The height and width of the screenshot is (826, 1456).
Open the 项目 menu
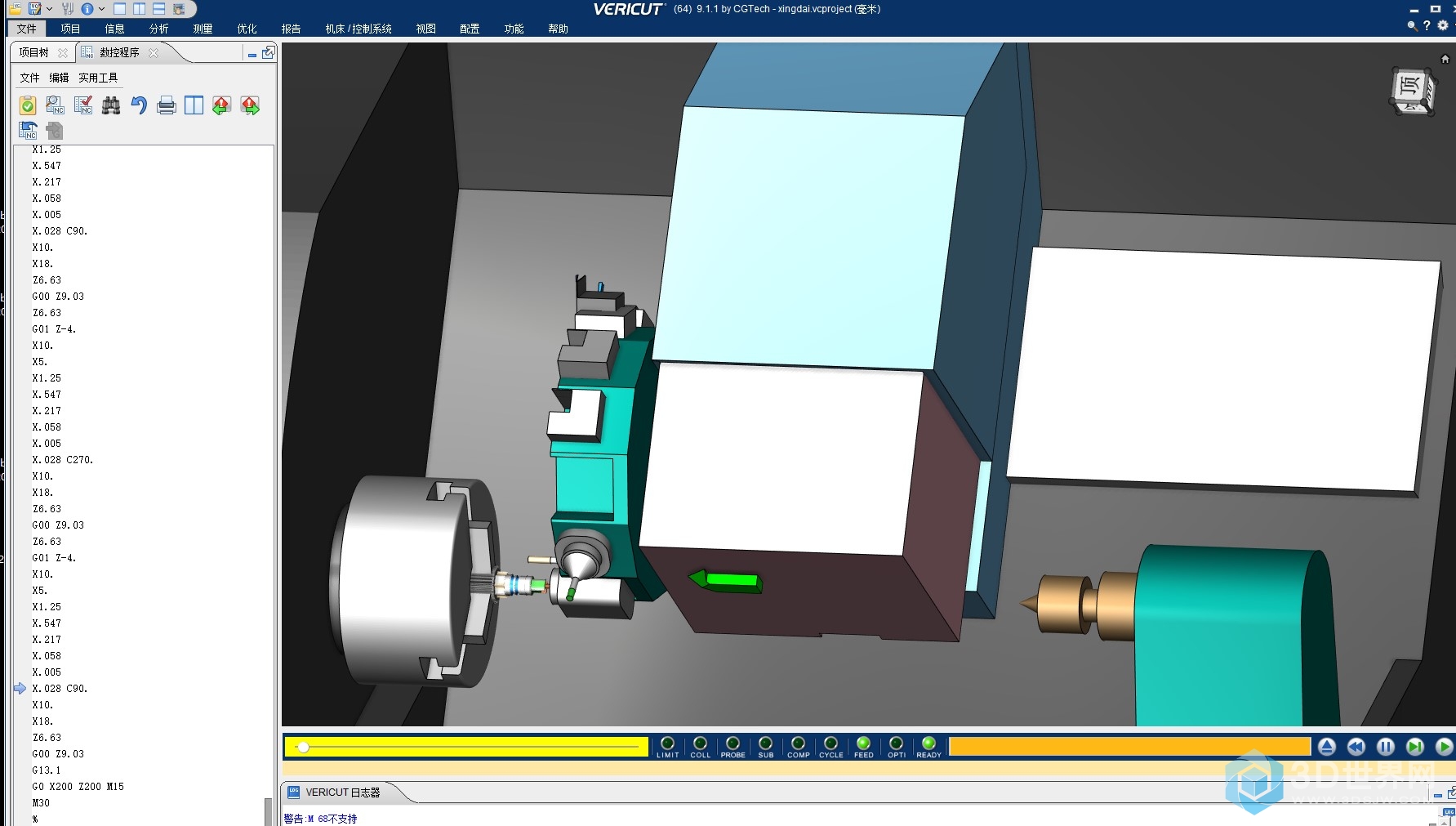[x=70, y=29]
